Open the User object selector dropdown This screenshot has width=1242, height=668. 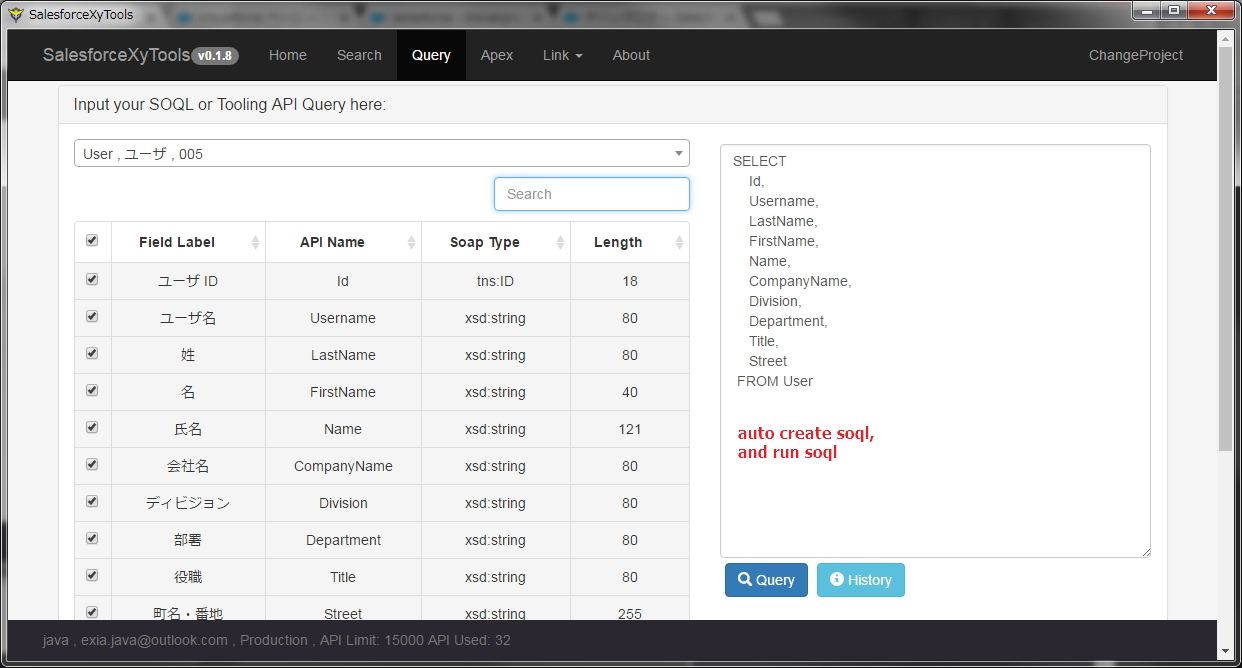tap(382, 153)
